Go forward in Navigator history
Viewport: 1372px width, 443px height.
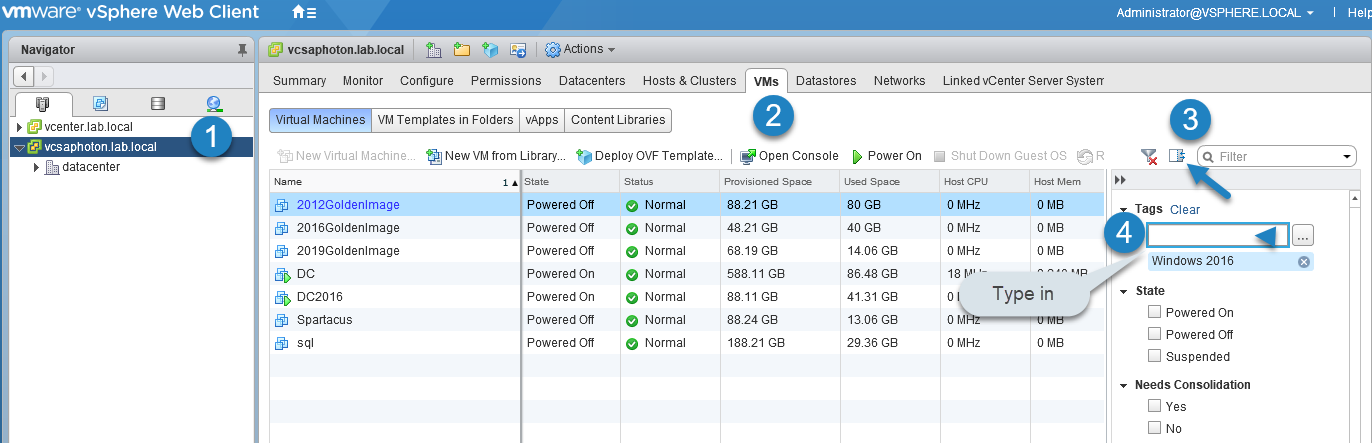click(45, 76)
